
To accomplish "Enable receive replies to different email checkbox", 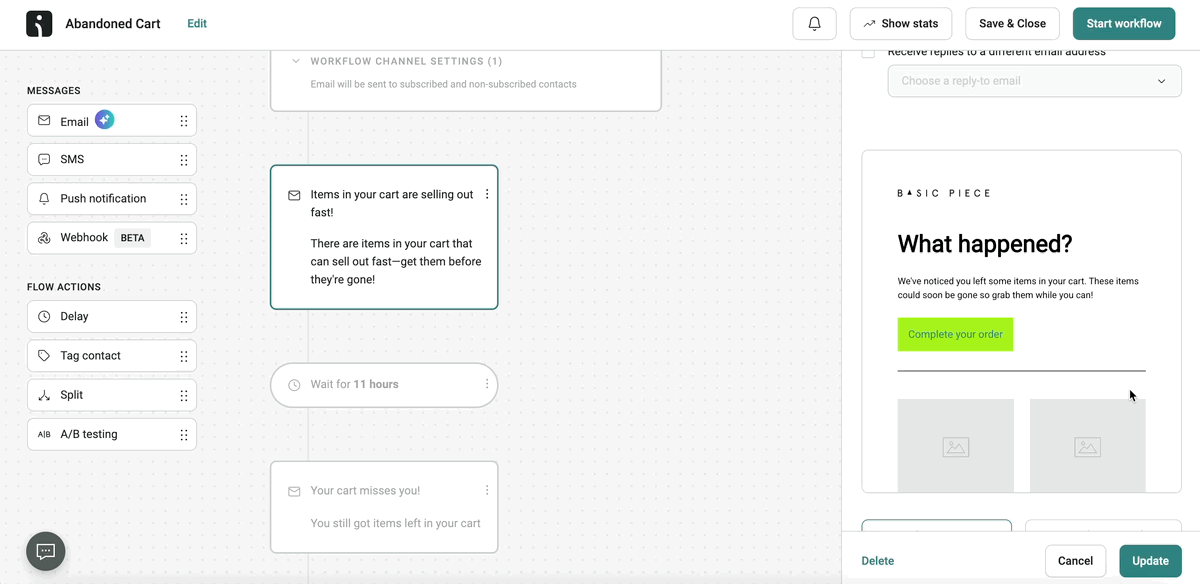I will pyautogui.click(x=868, y=53).
